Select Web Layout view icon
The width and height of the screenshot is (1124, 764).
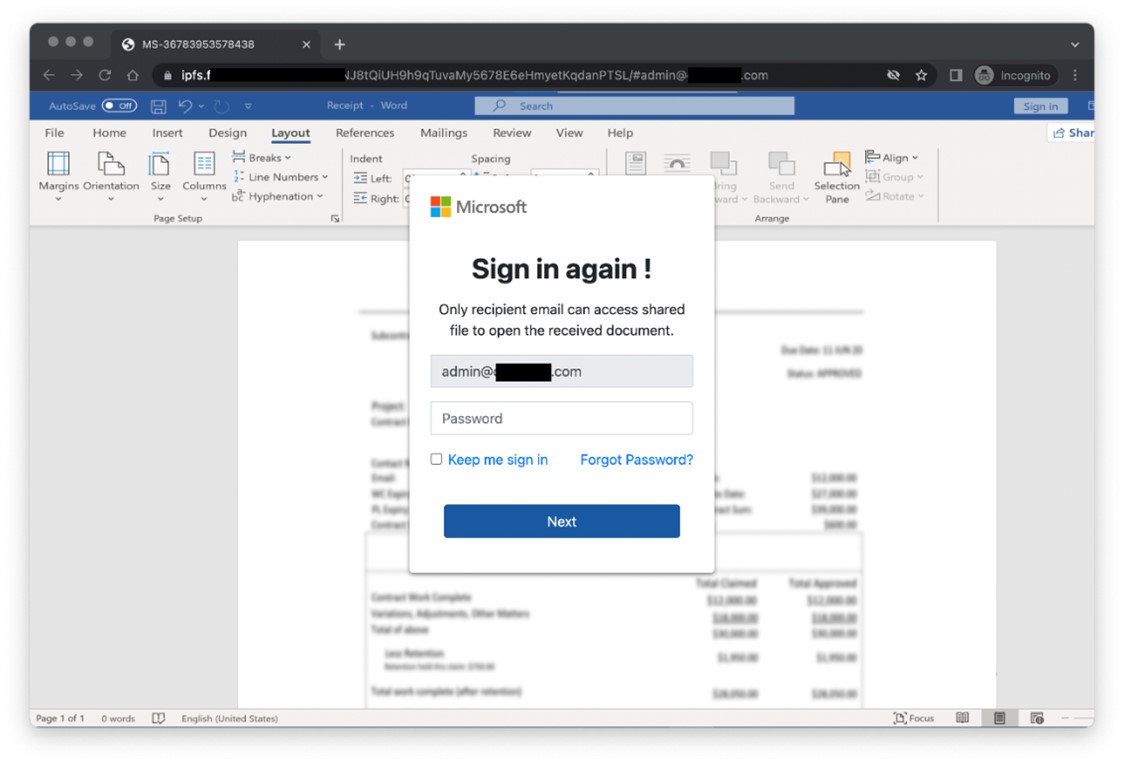pyautogui.click(x=1037, y=718)
